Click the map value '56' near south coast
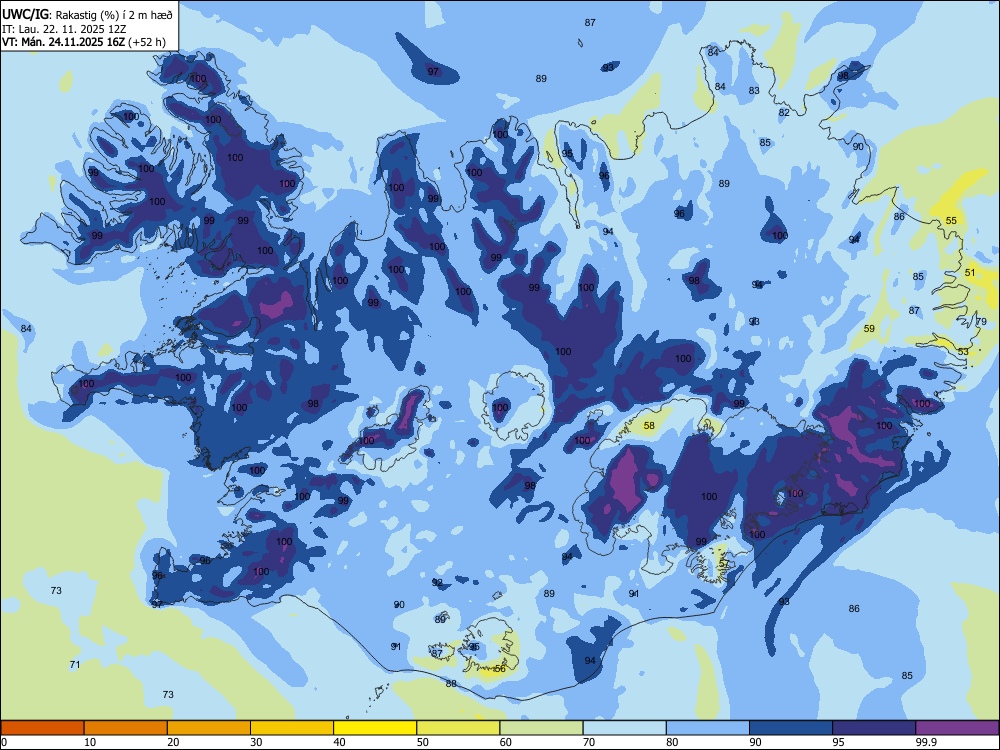The height and width of the screenshot is (750, 1000). (500, 668)
